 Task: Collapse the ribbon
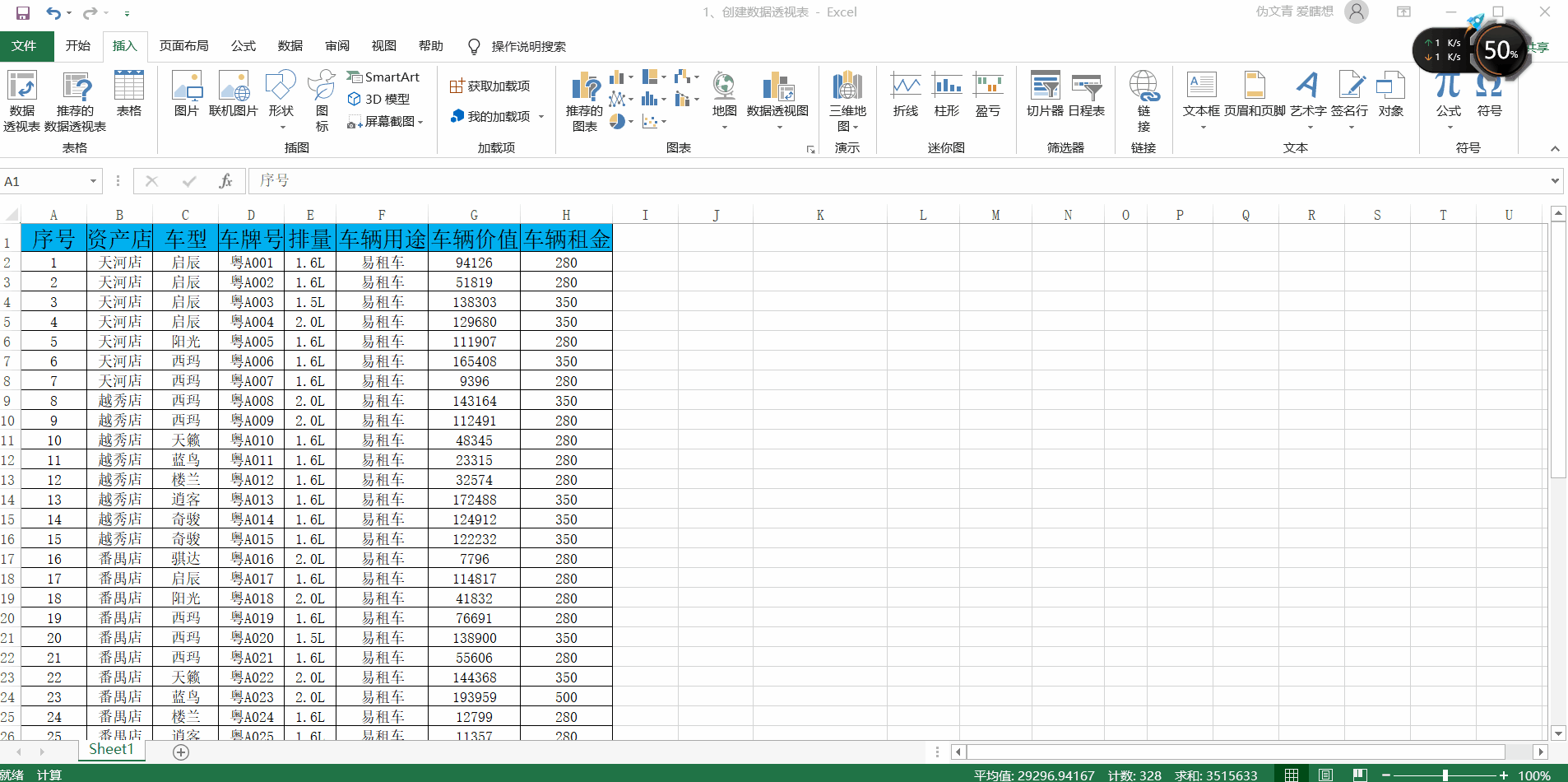(x=1555, y=149)
